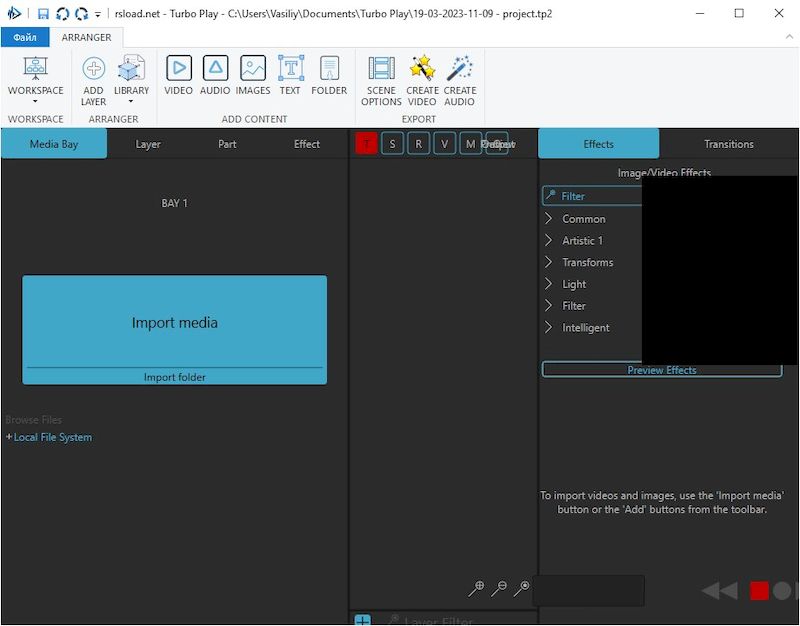Toggle the V button in timeline header
This screenshot has height=626, width=800.
coord(444,144)
